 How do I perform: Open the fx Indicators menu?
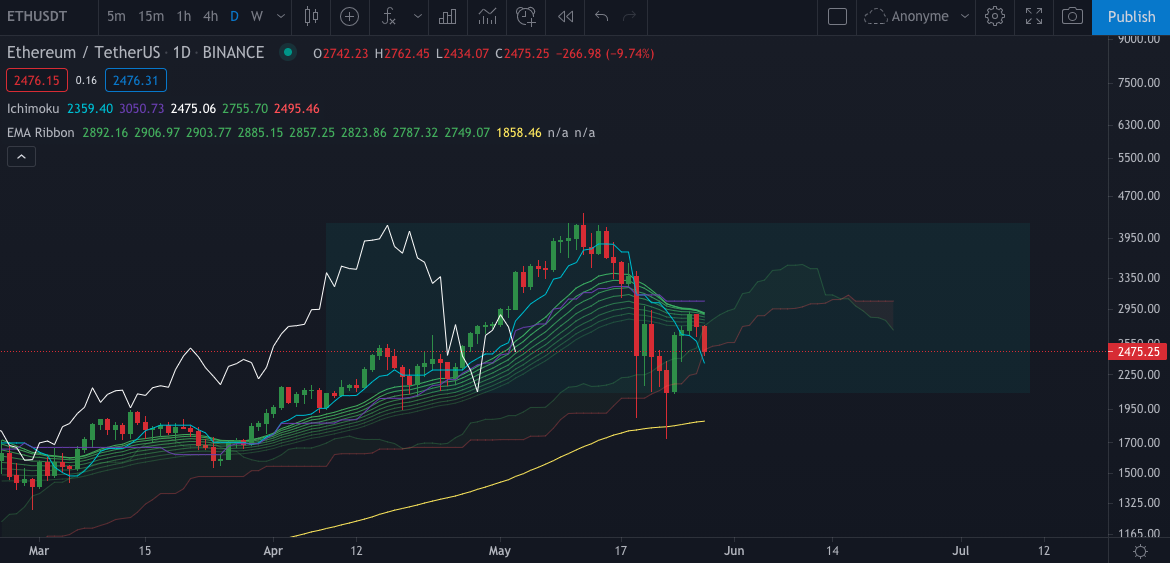389,16
